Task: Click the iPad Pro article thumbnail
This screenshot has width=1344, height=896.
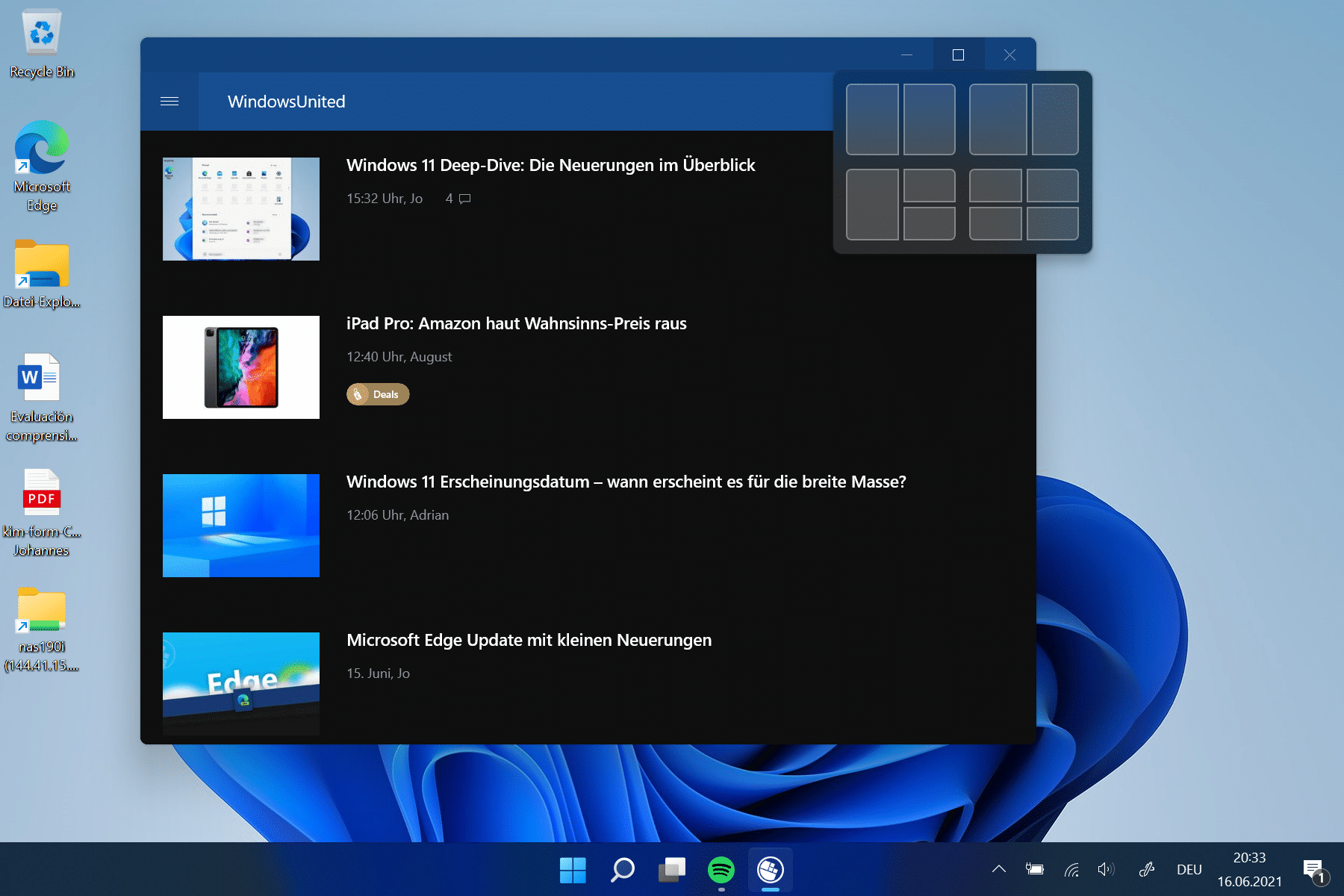Action: (x=241, y=367)
